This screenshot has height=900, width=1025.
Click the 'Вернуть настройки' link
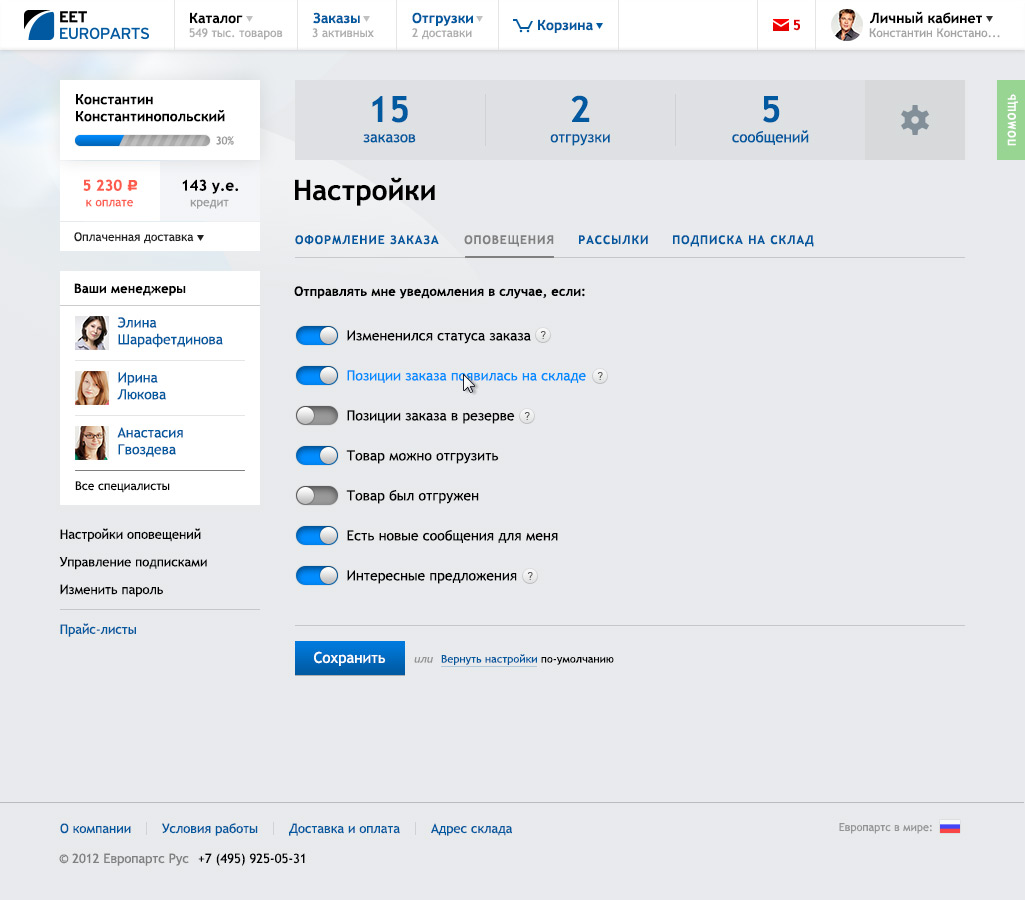pyautogui.click(x=488, y=659)
